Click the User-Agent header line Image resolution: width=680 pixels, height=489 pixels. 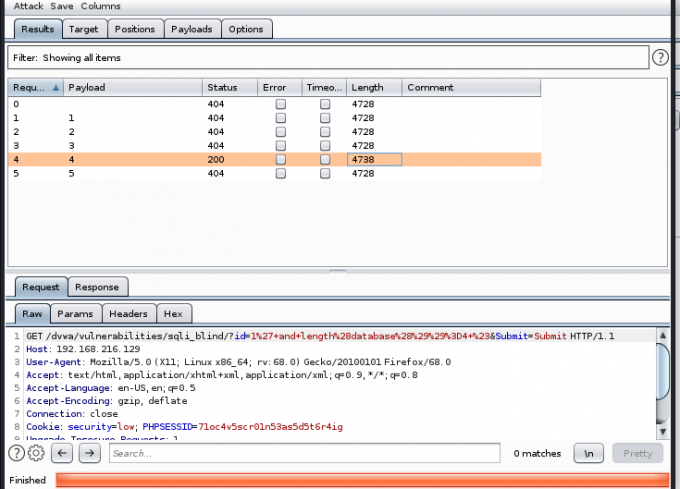coord(239,362)
